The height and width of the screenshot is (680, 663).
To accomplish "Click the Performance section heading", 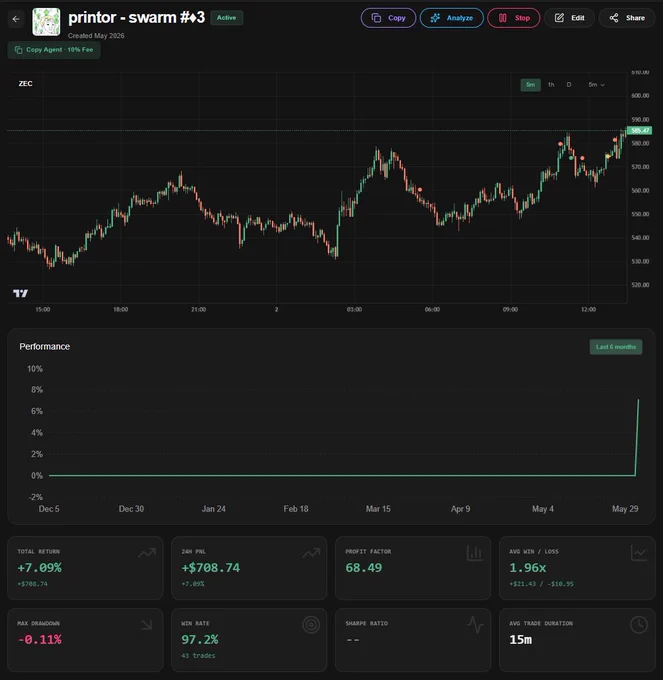I will tap(45, 347).
